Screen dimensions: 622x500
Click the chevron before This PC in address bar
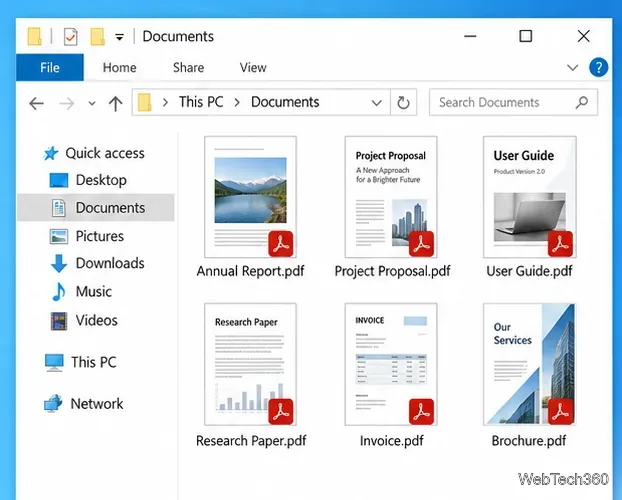click(165, 103)
